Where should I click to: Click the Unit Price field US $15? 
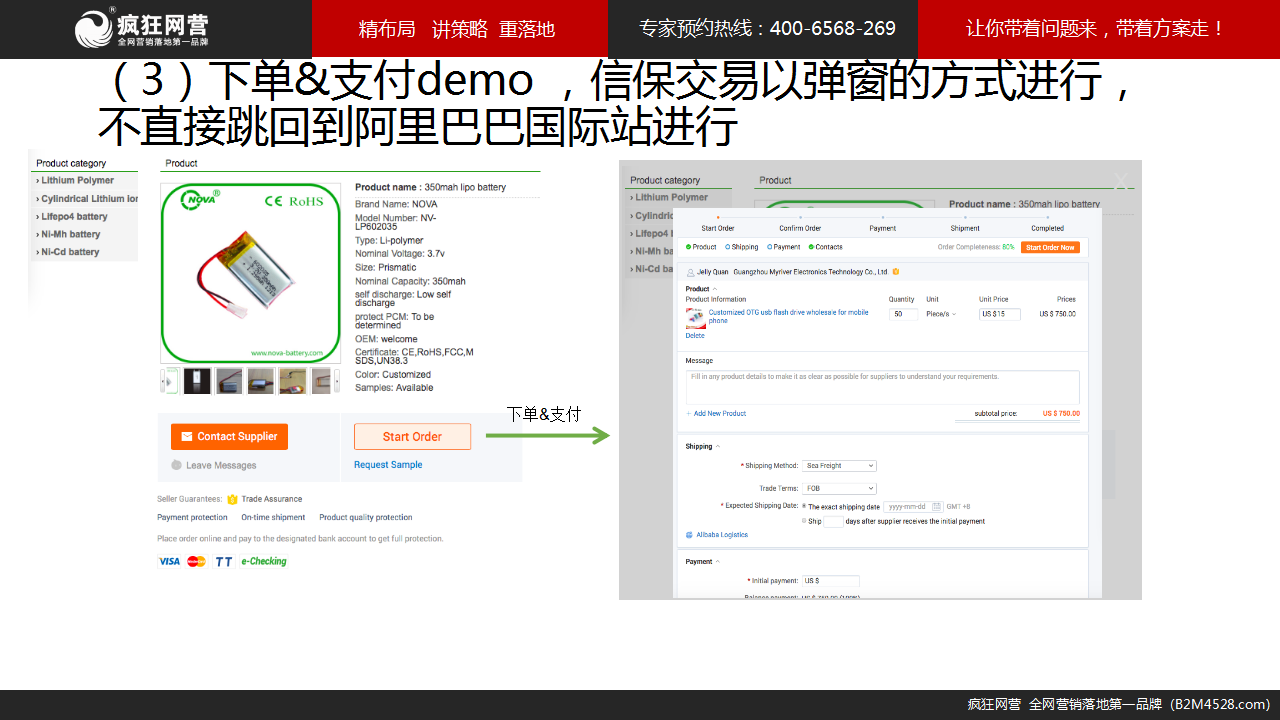pos(999,314)
